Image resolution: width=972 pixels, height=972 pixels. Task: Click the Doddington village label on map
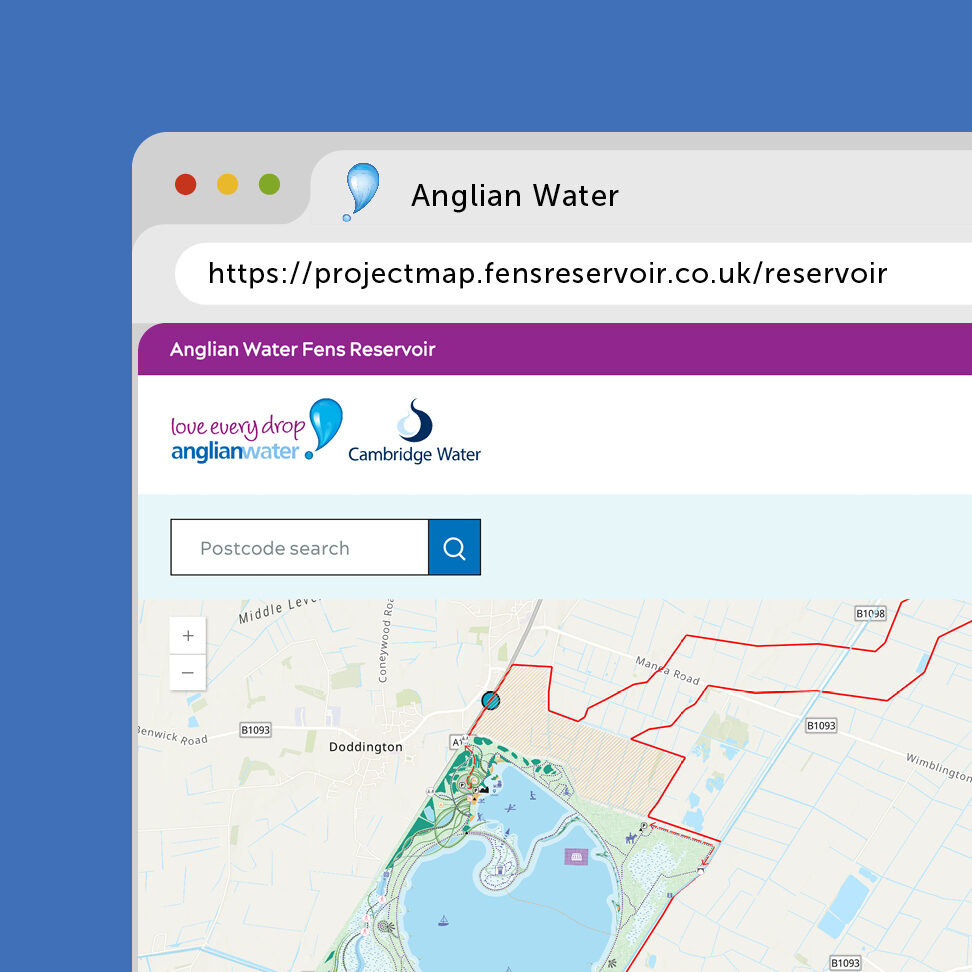pyautogui.click(x=366, y=747)
